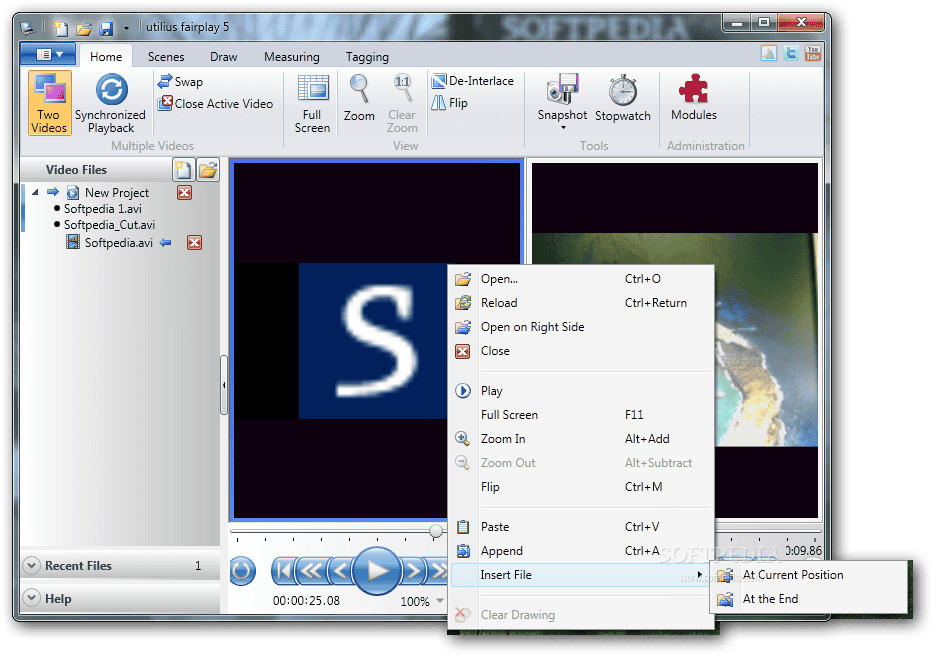Viewport: 933px width, 655px height.
Task: Open the 100% playback speed dropdown
Action: click(x=440, y=601)
